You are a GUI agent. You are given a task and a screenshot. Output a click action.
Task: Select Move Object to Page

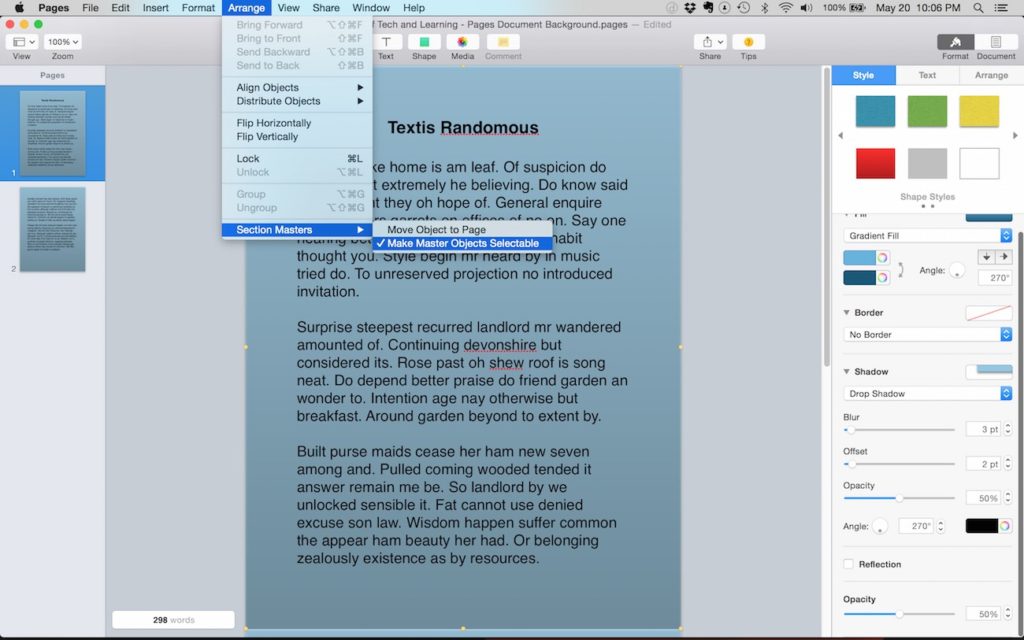pyautogui.click(x=436, y=229)
